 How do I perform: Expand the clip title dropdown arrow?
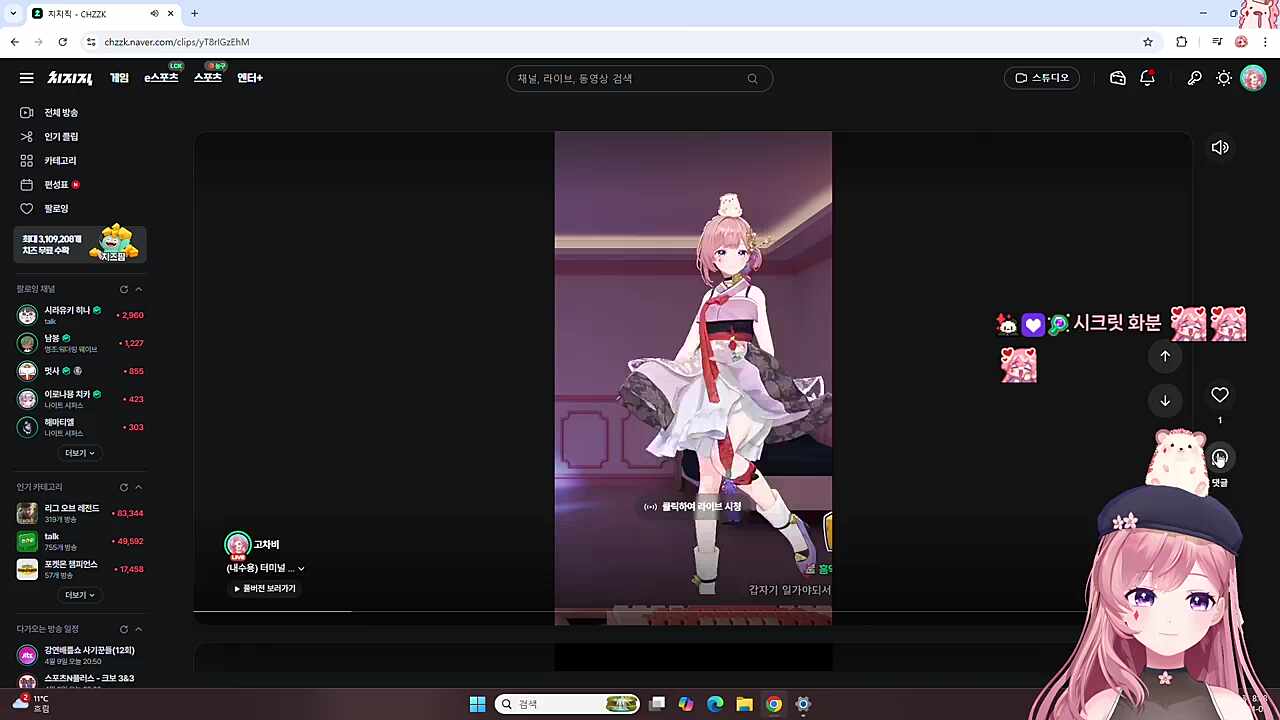301,569
